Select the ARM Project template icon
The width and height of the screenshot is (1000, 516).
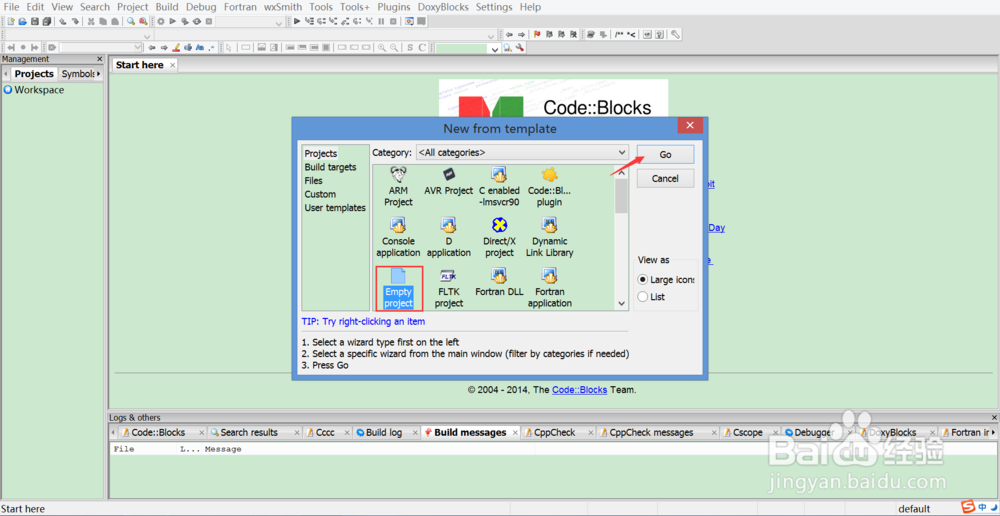pos(399,188)
